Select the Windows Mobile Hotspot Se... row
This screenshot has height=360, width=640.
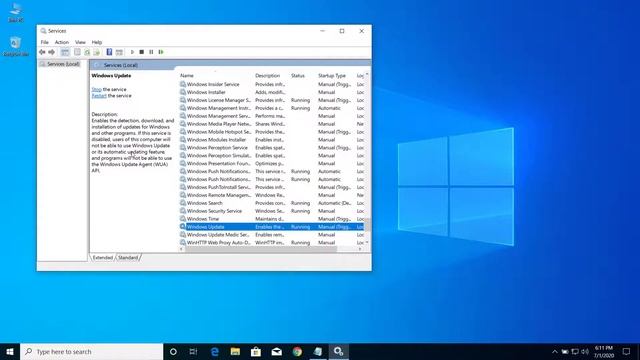[271, 132]
